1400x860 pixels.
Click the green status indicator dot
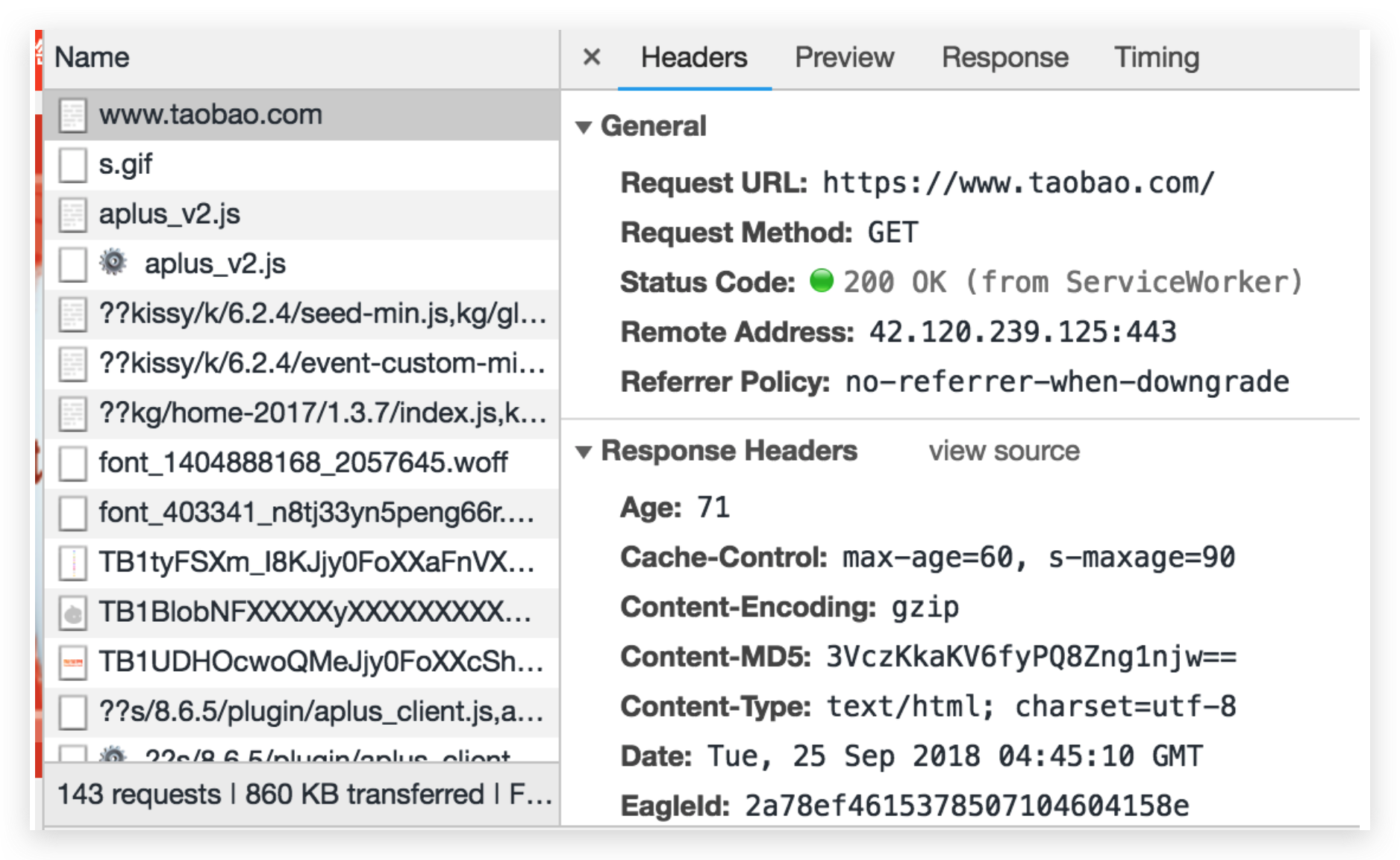[x=822, y=281]
